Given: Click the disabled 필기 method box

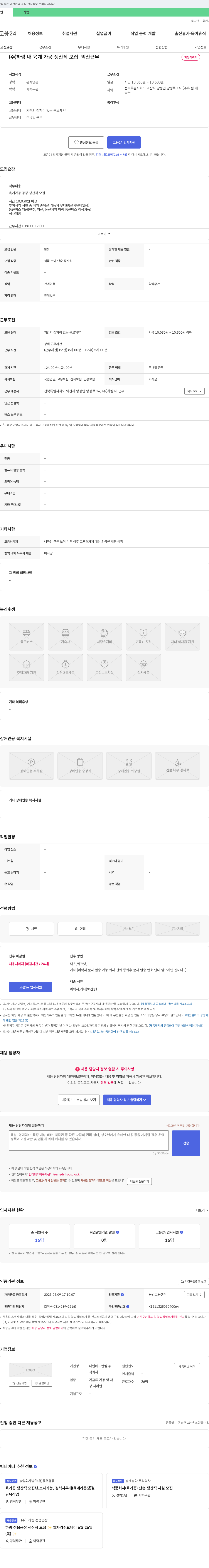Looking at the screenshot, I should pos(129,929).
